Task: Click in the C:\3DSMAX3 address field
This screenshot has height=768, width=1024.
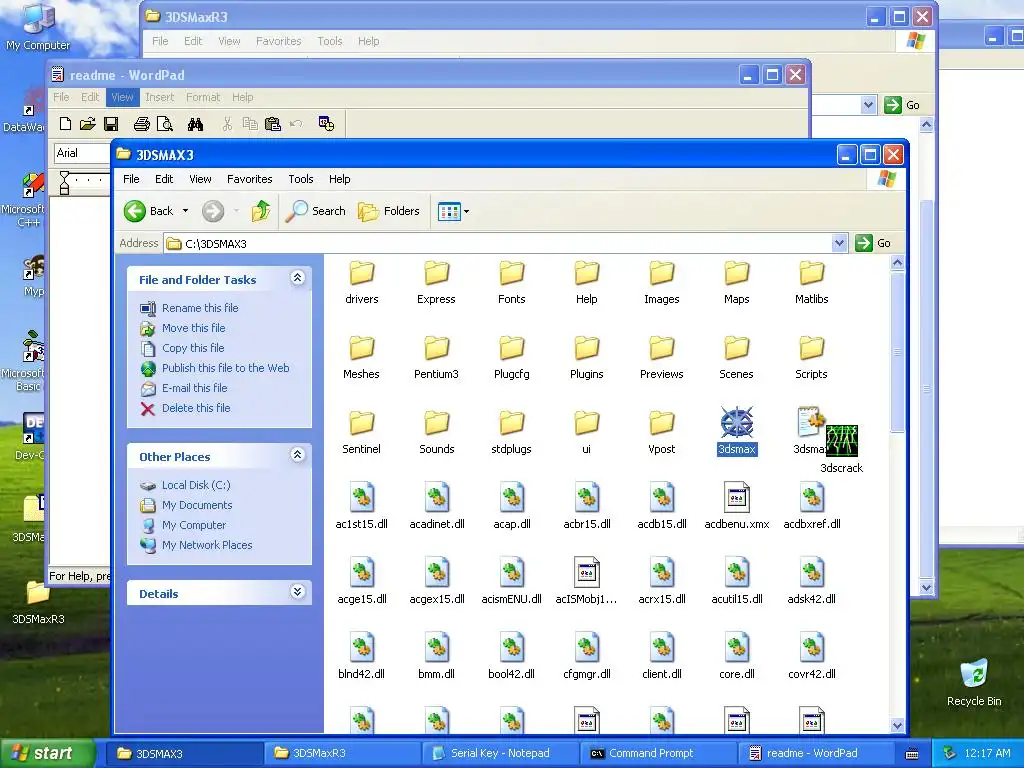Action: (498, 244)
